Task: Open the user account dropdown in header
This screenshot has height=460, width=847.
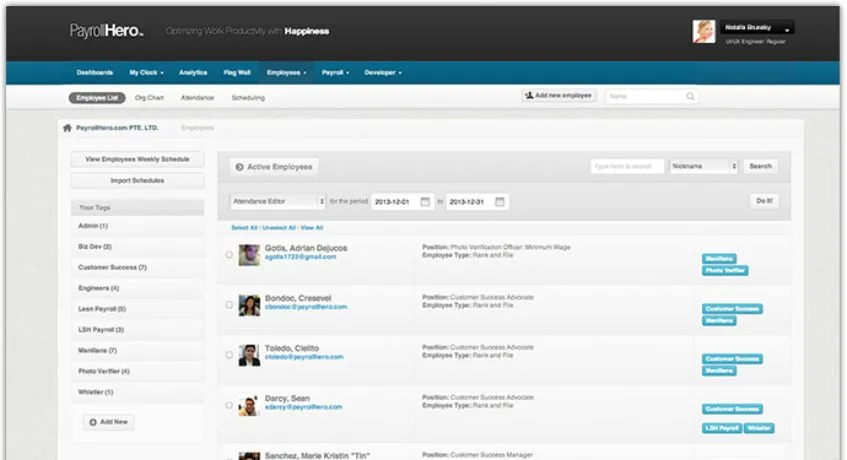Action: (757, 28)
